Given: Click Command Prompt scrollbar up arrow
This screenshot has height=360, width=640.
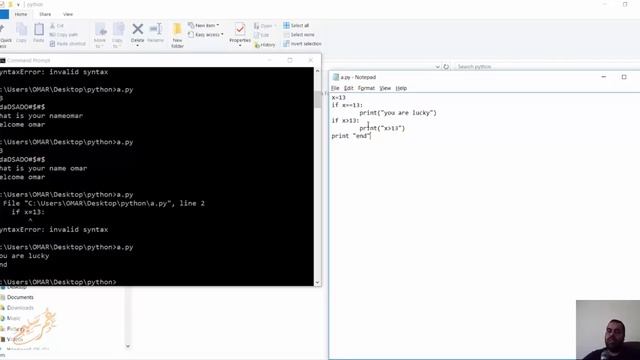Looking at the screenshot, I should [318, 71].
